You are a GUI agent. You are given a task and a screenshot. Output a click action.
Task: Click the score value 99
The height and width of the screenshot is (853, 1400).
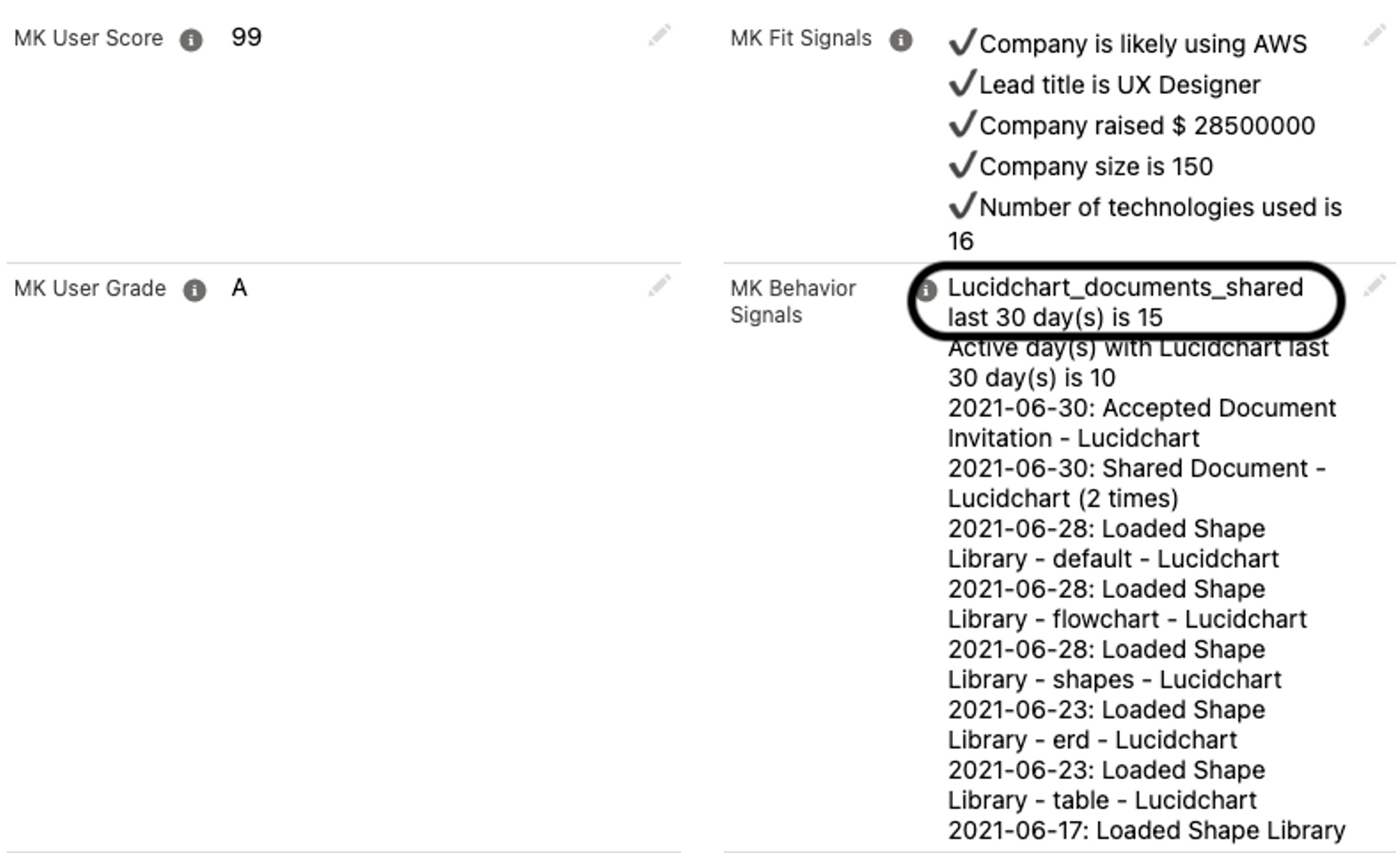pyautogui.click(x=246, y=37)
